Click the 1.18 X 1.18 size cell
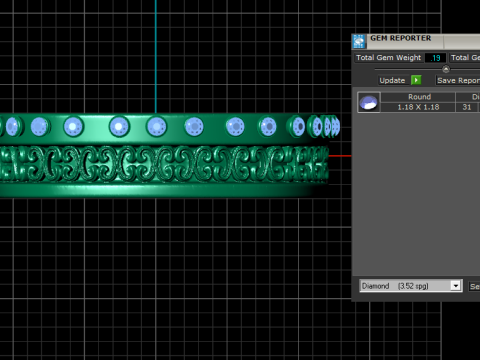480x360 pixels. coord(418,107)
